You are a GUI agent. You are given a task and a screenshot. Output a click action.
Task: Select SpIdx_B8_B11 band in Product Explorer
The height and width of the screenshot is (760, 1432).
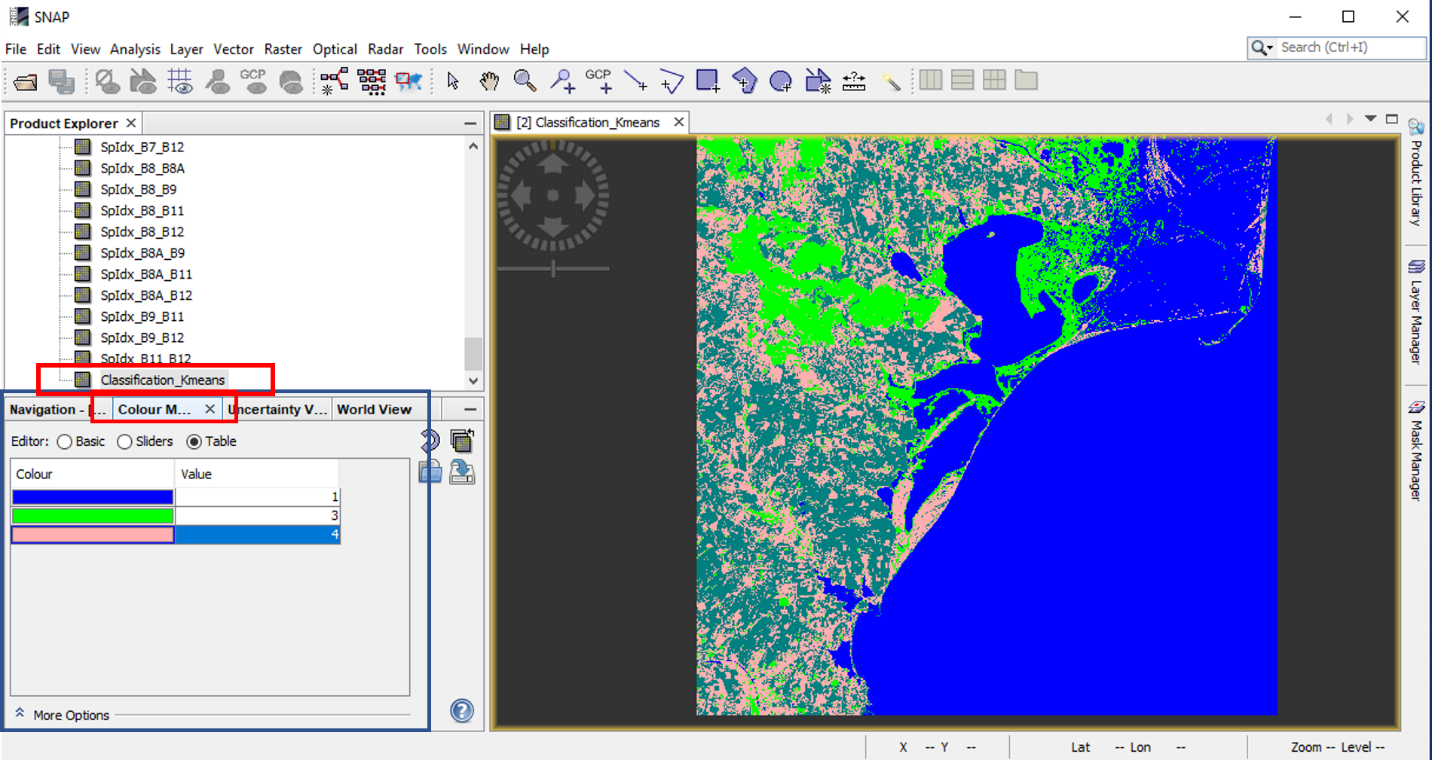(142, 211)
